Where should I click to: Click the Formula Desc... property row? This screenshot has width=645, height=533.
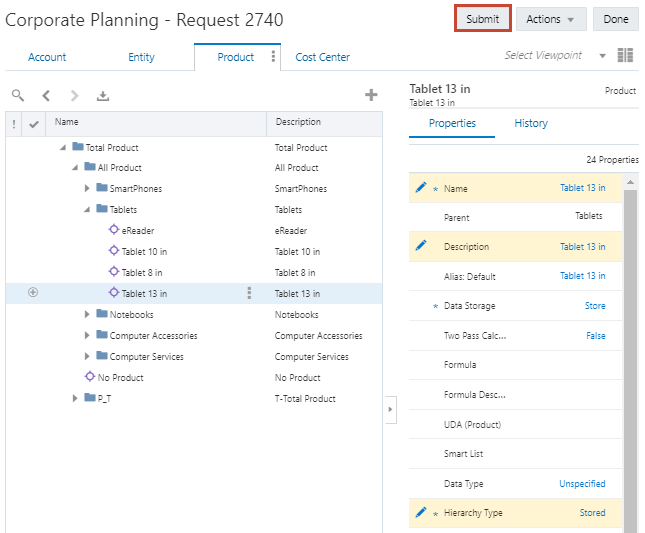(x=515, y=395)
